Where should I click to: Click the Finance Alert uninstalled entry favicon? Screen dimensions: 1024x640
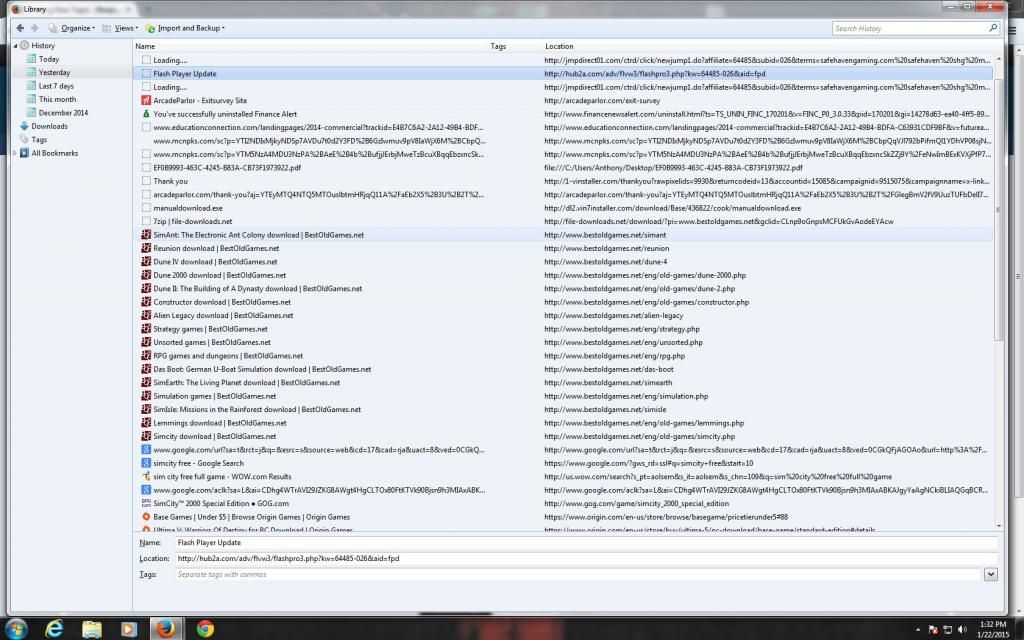point(146,114)
